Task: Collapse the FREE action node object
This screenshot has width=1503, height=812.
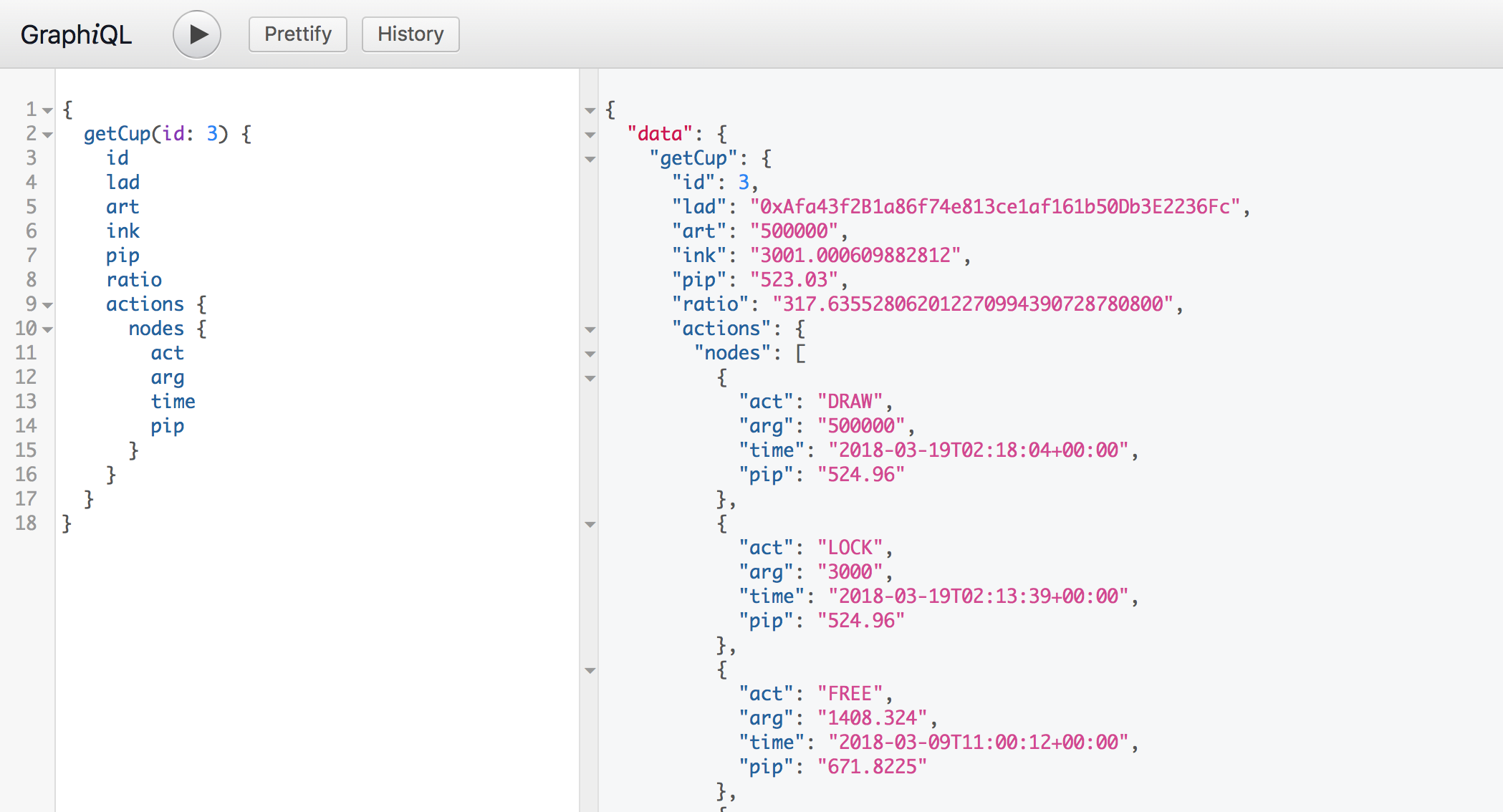Action: coord(590,670)
